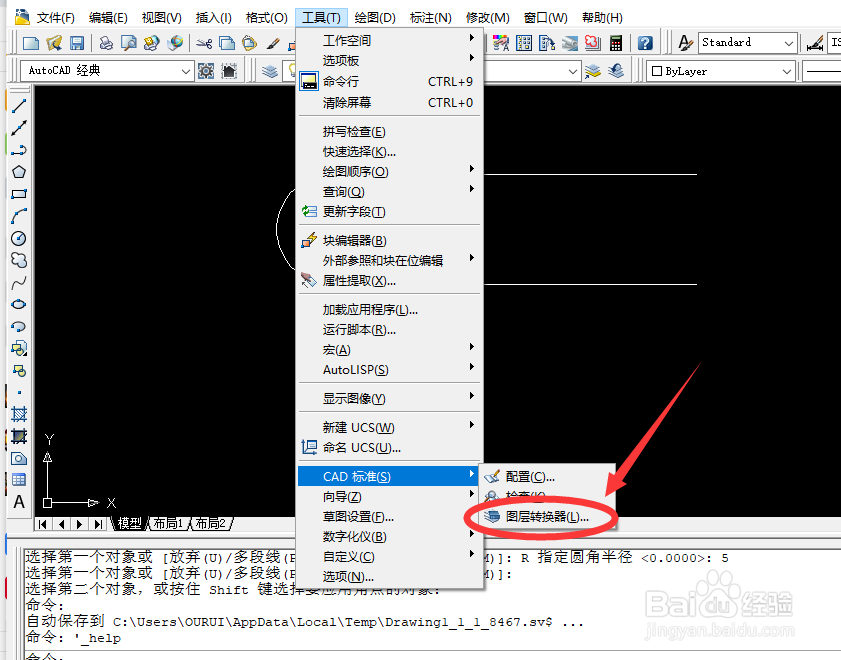Viewport: 841px width, 660px height.
Task: Click the Layer Properties Manager icon
Action: (x=270, y=71)
